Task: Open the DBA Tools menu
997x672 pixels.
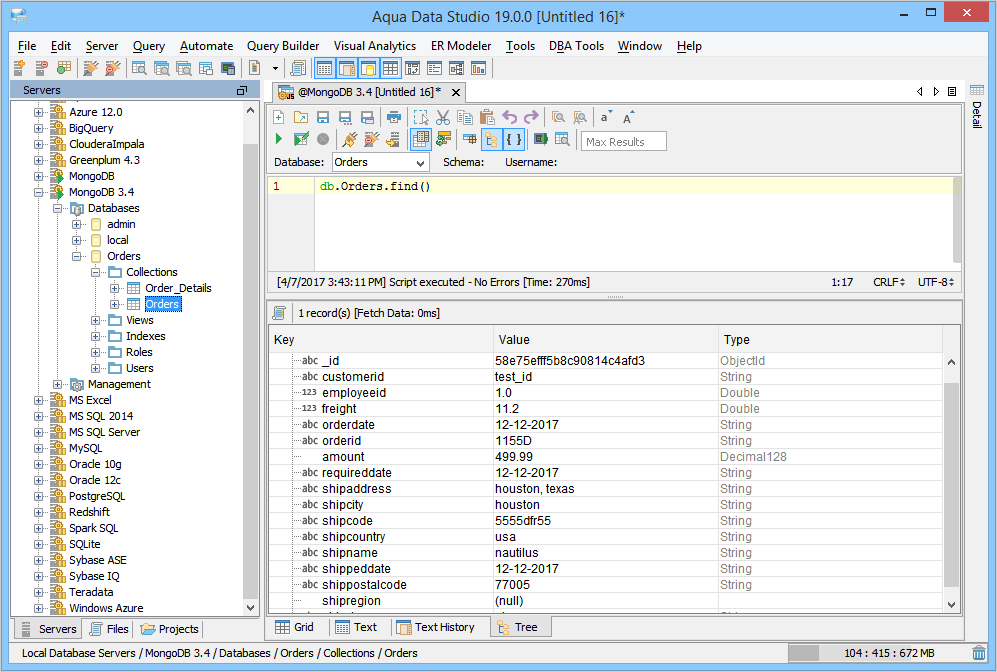Action: [576, 46]
